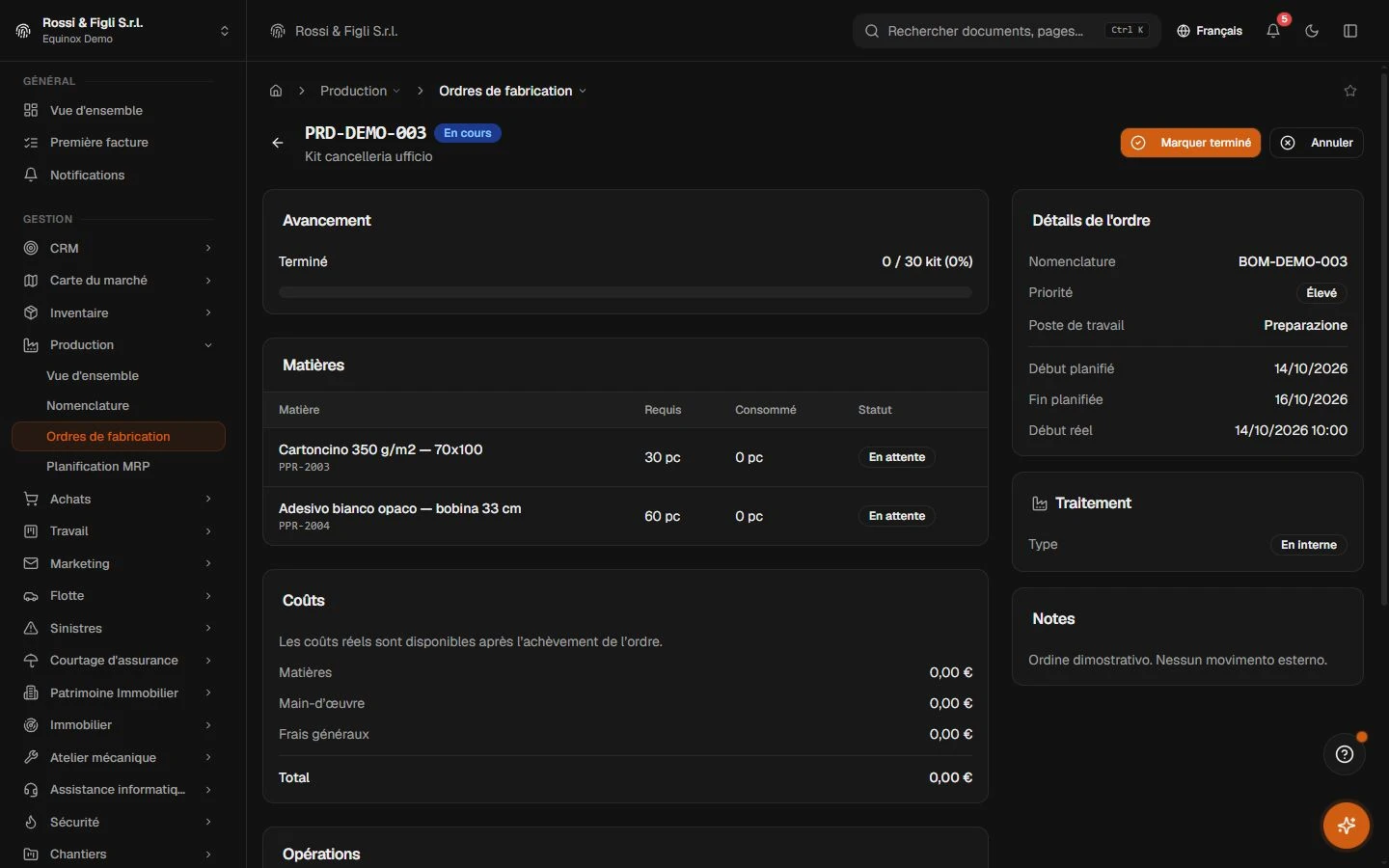This screenshot has width=1389, height=868.
Task: Add this page to favorites with the star
Action: tap(1350, 91)
